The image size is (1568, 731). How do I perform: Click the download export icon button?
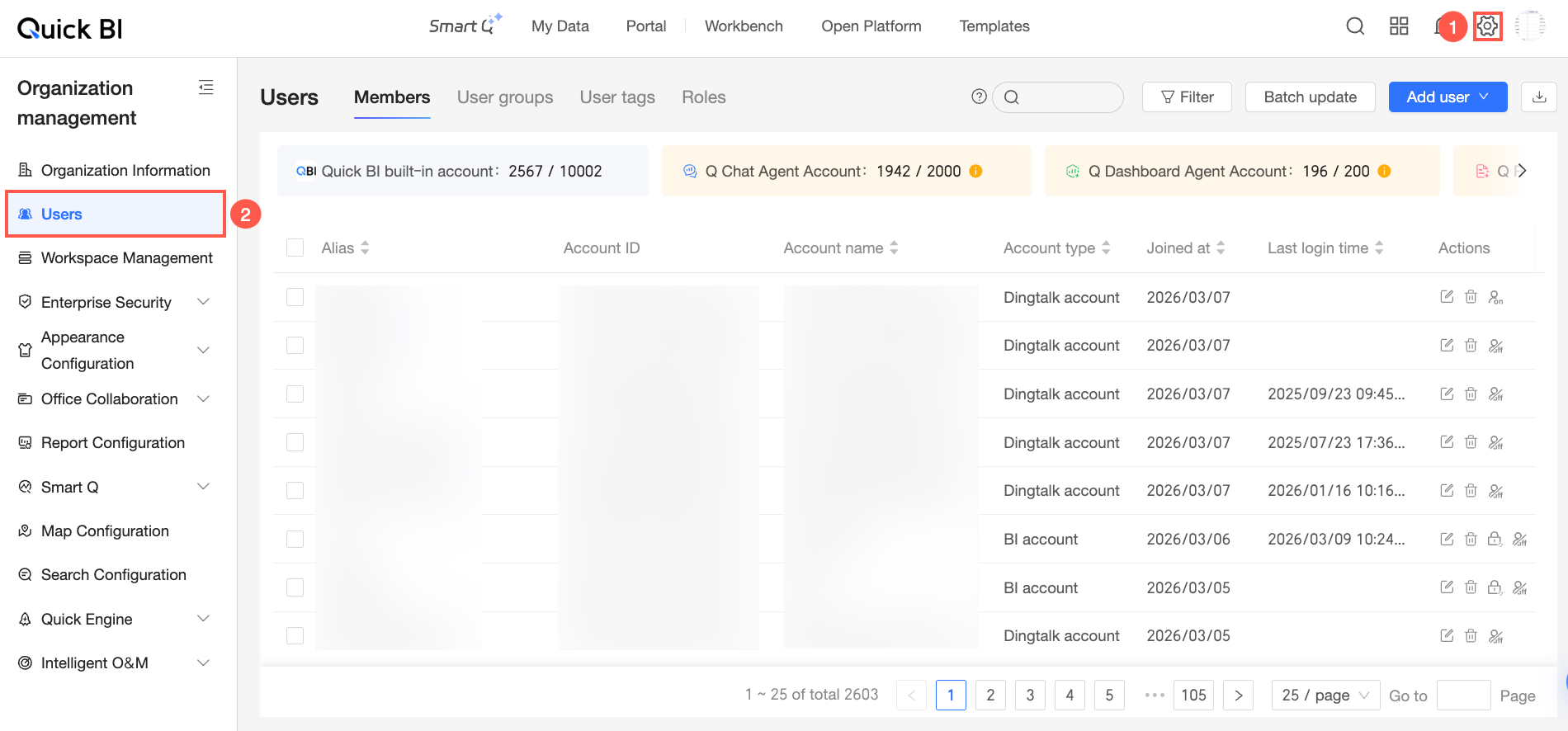point(1539,97)
